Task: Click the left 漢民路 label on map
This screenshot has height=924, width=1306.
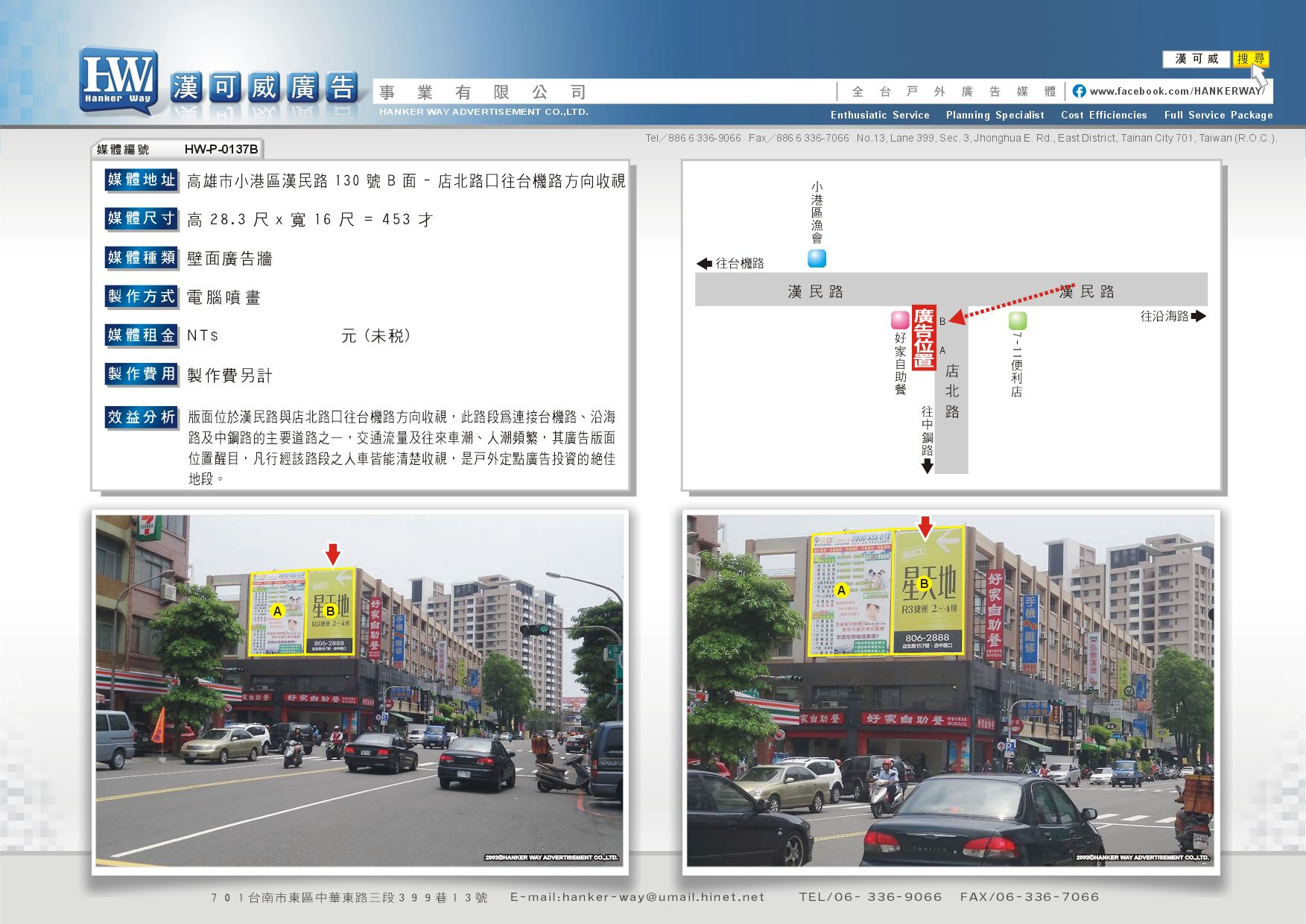Action: (816, 291)
